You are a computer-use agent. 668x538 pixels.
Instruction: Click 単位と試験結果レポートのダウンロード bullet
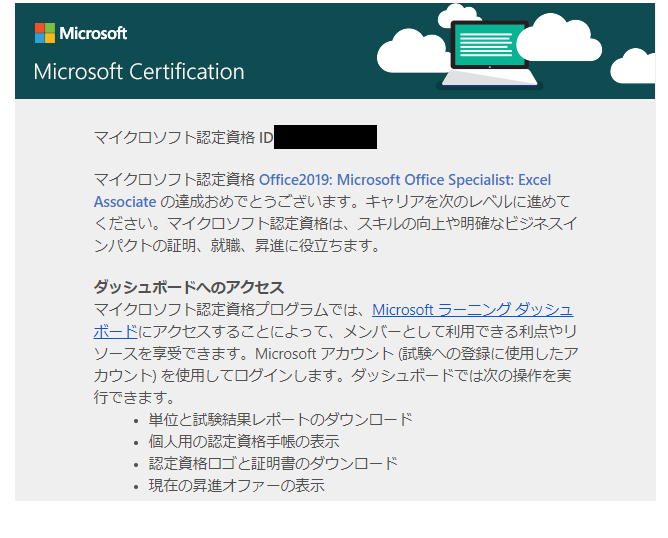pyautogui.click(x=281, y=420)
